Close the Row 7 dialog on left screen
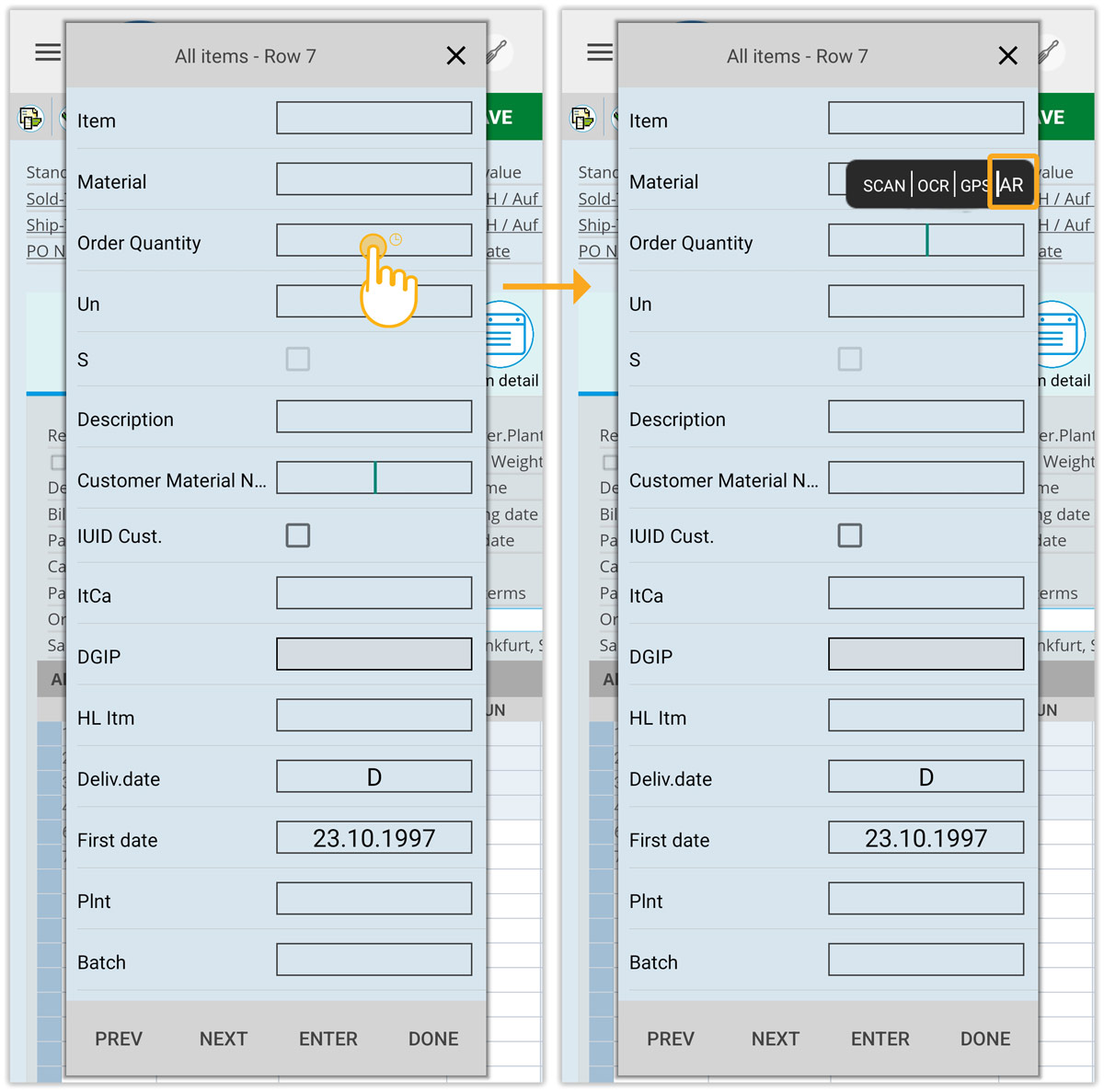This screenshot has width=1104, height=1092. (455, 56)
